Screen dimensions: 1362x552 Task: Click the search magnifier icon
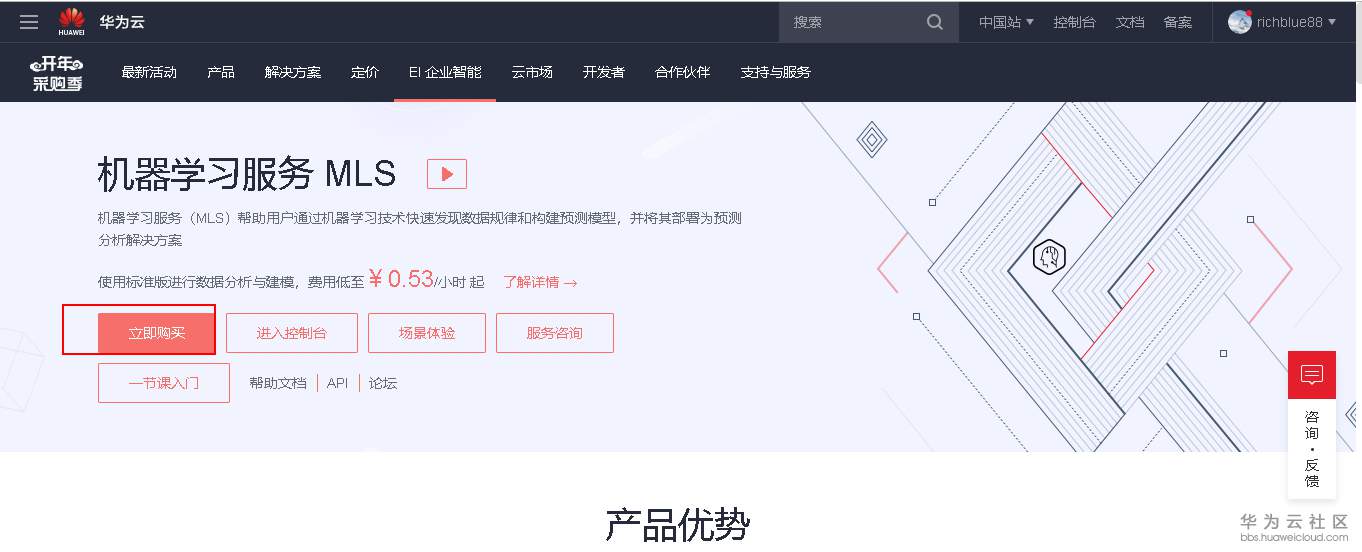click(x=935, y=22)
